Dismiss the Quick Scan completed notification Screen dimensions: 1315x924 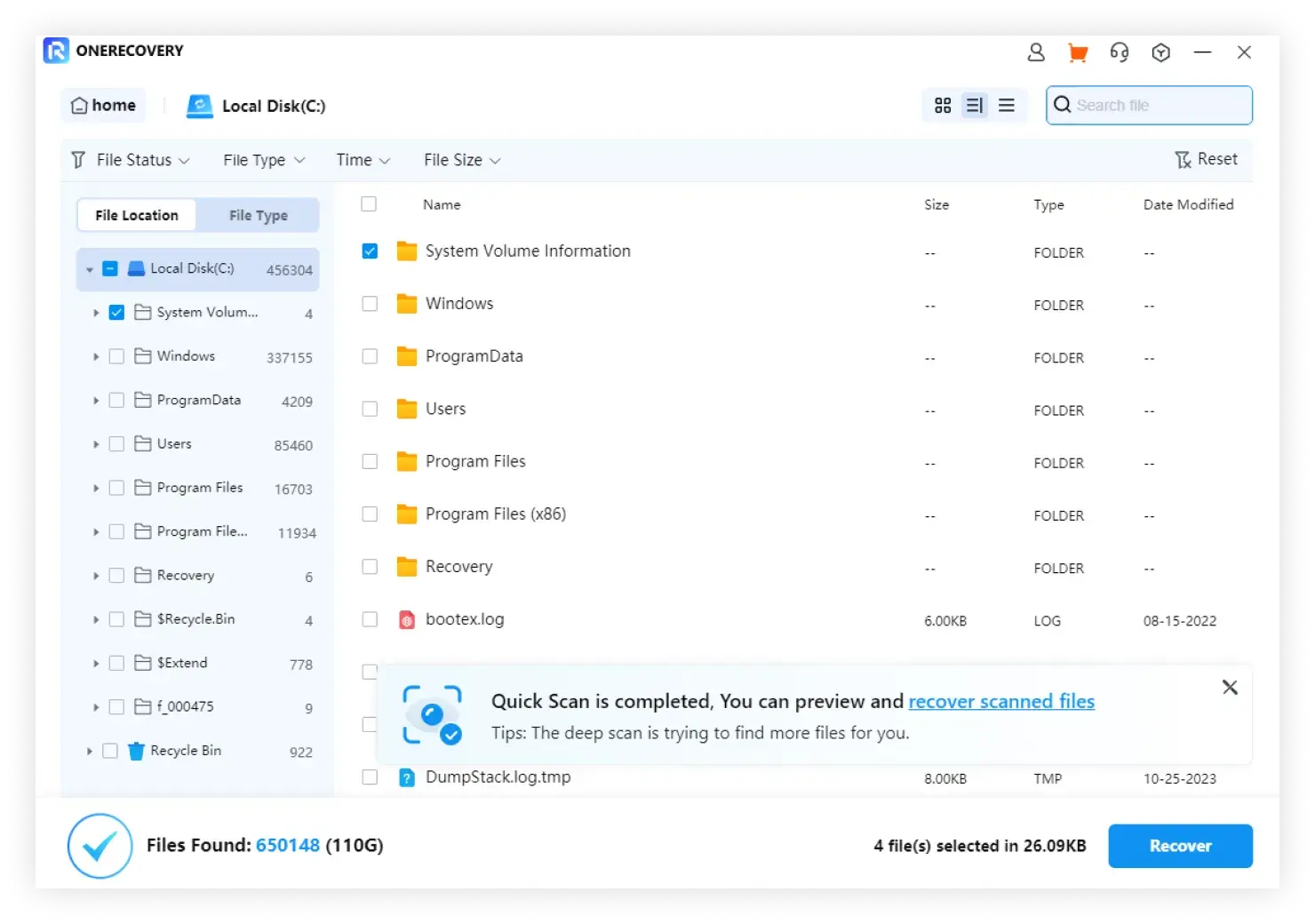pyautogui.click(x=1230, y=687)
